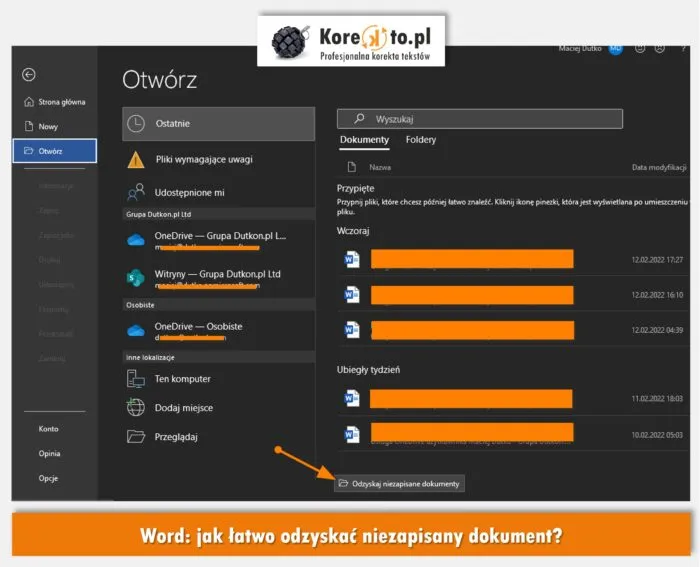Viewport: 700px width, 567px height.
Task: Click the Maciej Dutko account name
Action: click(580, 48)
